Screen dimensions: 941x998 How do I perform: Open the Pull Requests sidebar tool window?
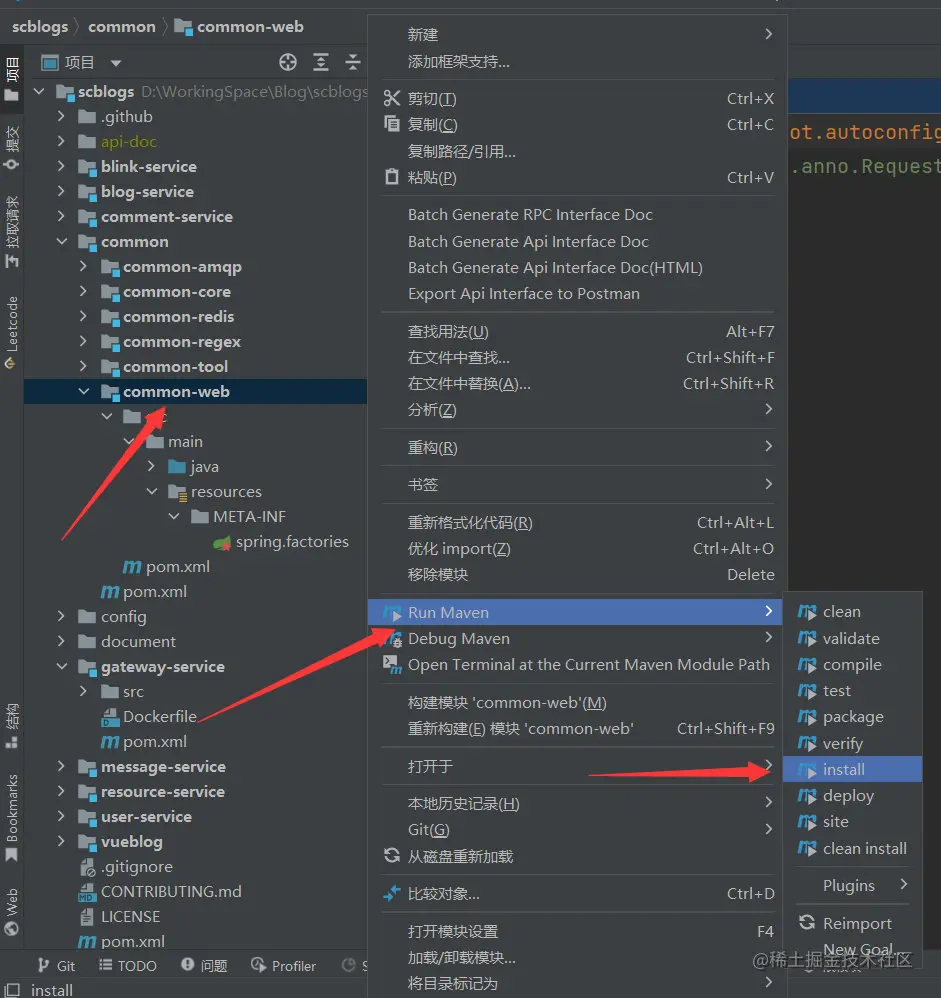11,232
